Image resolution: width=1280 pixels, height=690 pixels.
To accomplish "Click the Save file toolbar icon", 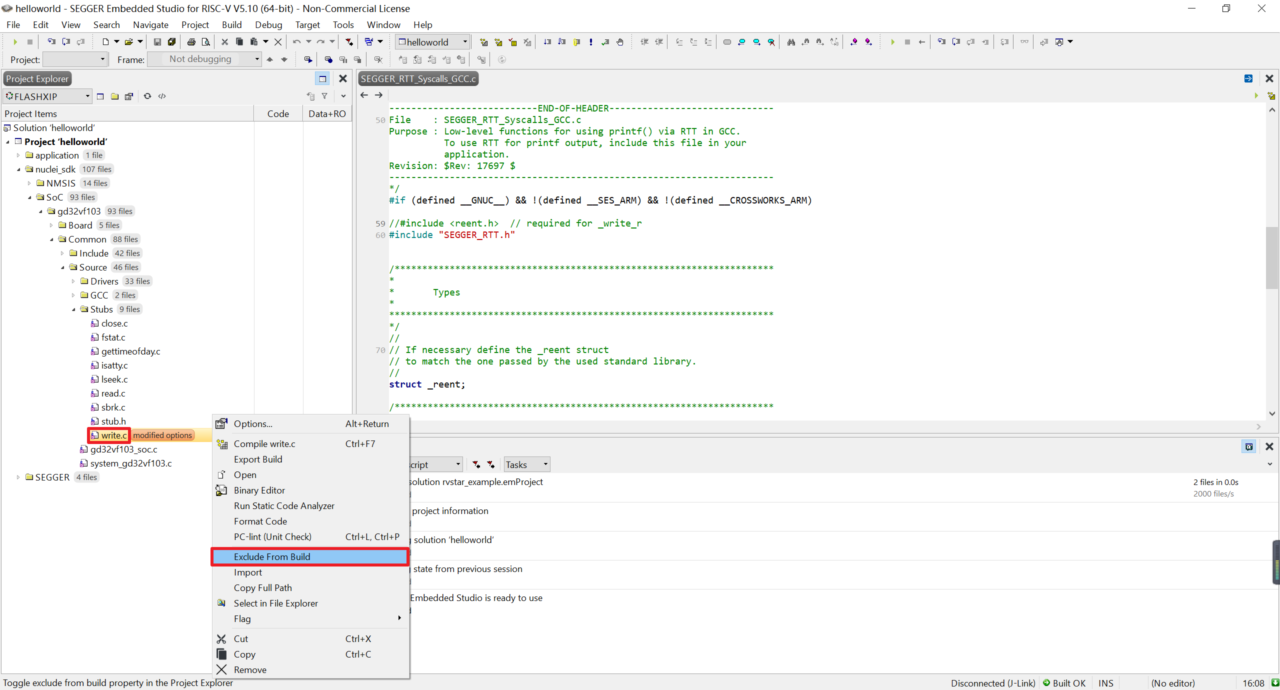I will point(156,42).
